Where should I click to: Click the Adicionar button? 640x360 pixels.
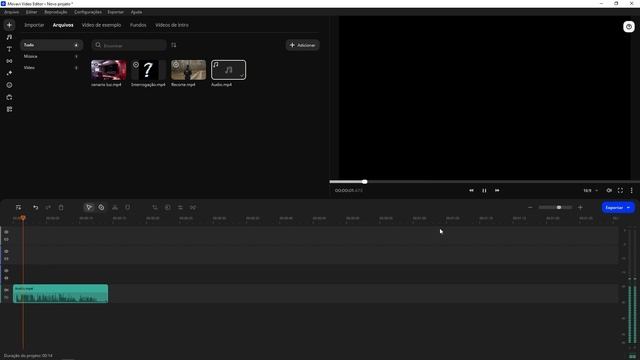(x=302, y=45)
